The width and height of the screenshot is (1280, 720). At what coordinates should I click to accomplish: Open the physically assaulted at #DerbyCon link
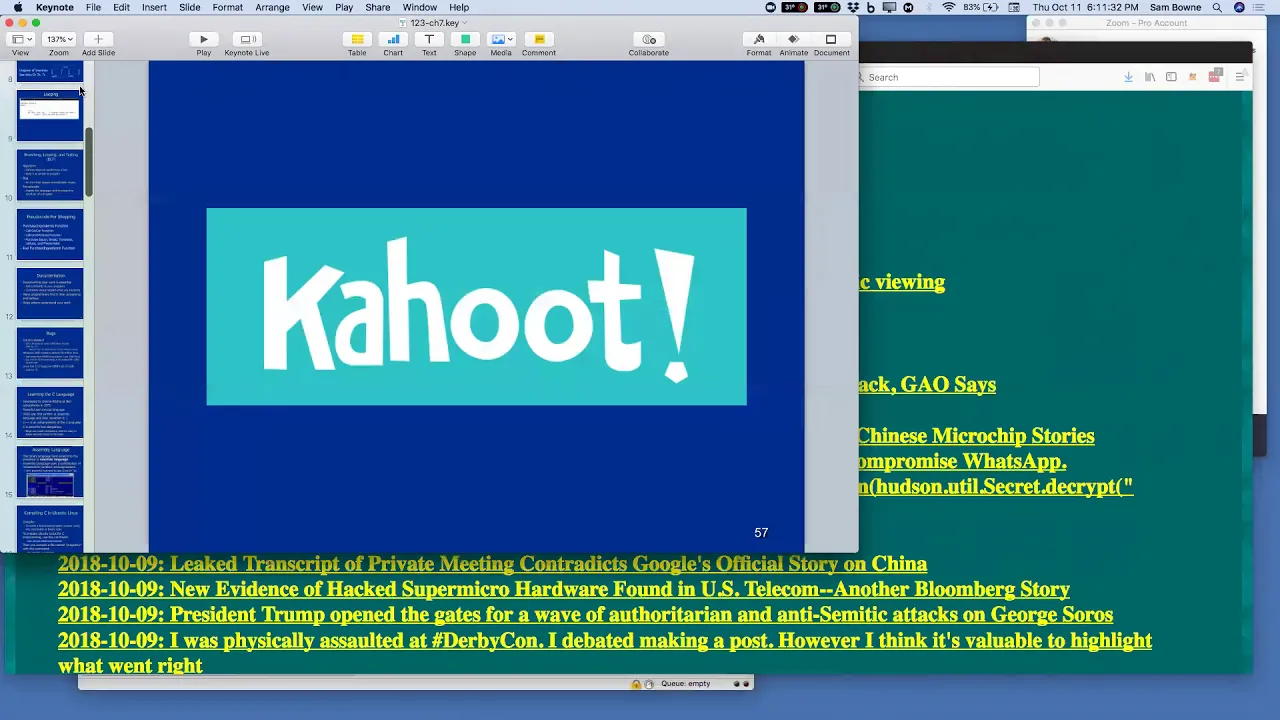pyautogui.click(x=605, y=653)
